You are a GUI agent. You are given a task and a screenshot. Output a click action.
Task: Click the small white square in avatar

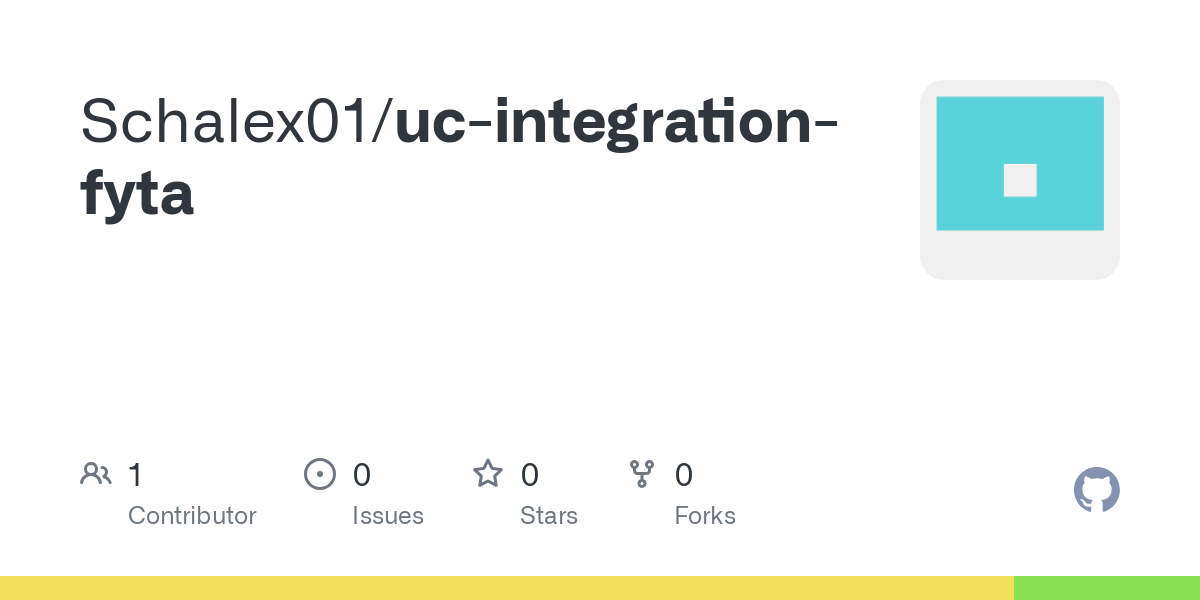tap(1020, 180)
